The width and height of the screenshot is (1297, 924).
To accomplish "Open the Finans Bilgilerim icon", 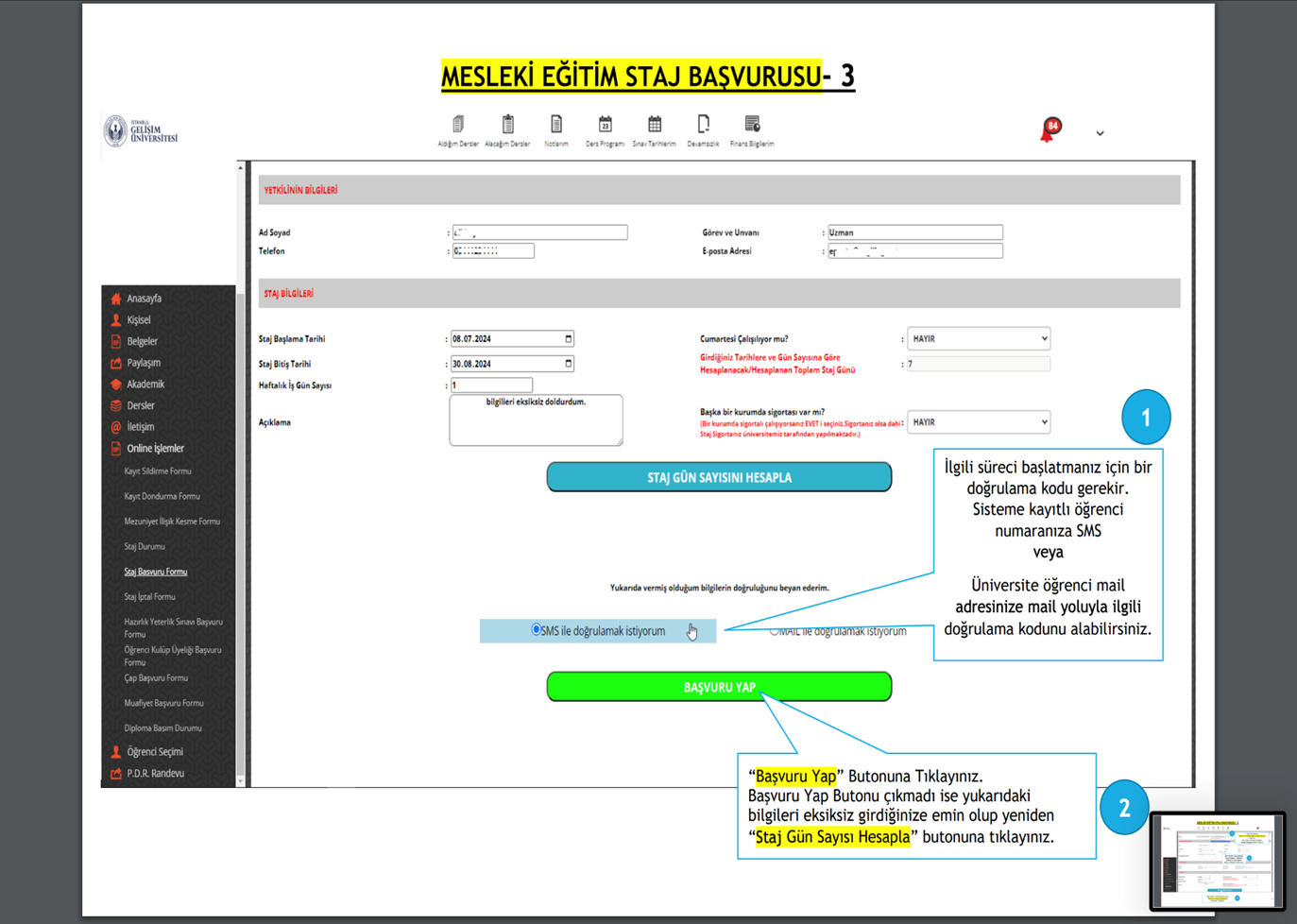I will coord(752,126).
